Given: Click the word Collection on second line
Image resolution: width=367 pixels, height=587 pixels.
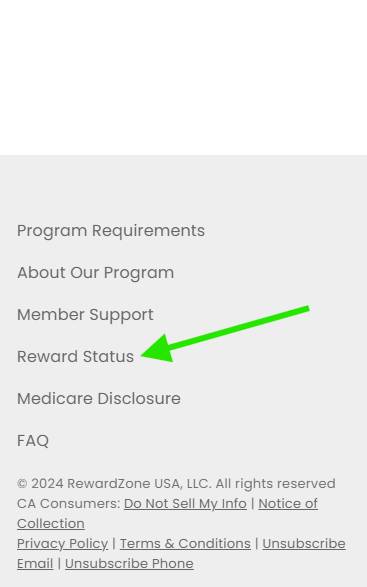Looking at the screenshot, I should pyautogui.click(x=51, y=524).
